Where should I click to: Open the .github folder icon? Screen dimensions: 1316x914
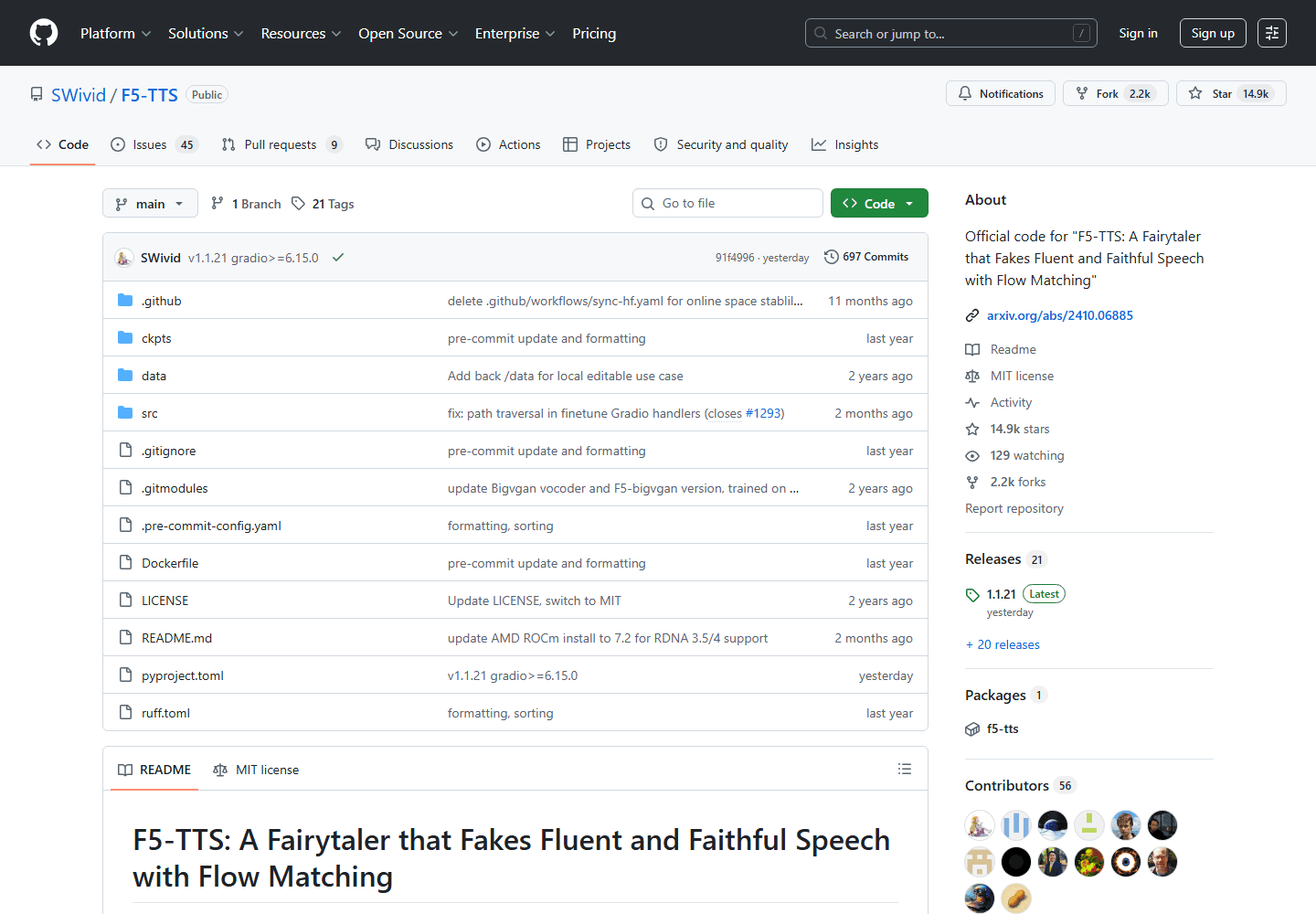[125, 301]
